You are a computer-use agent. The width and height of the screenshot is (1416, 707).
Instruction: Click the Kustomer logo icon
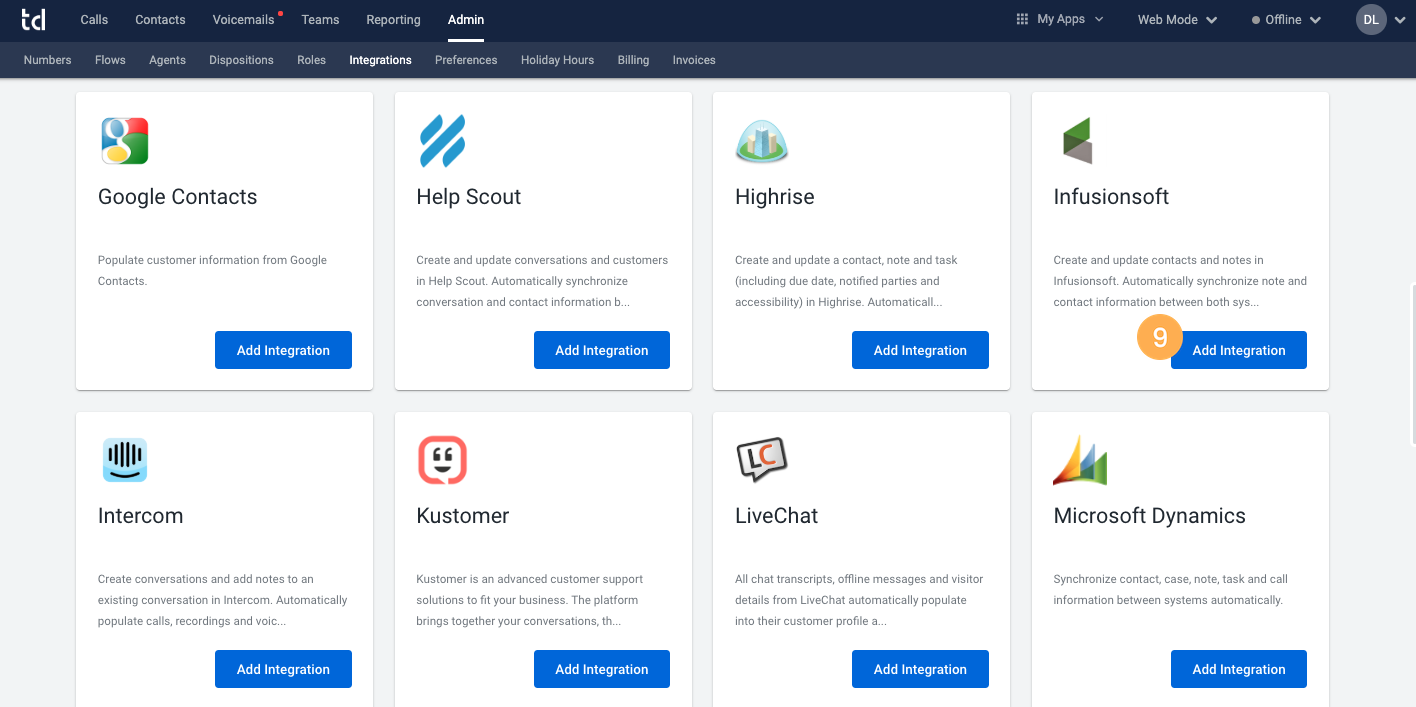[x=442, y=460]
